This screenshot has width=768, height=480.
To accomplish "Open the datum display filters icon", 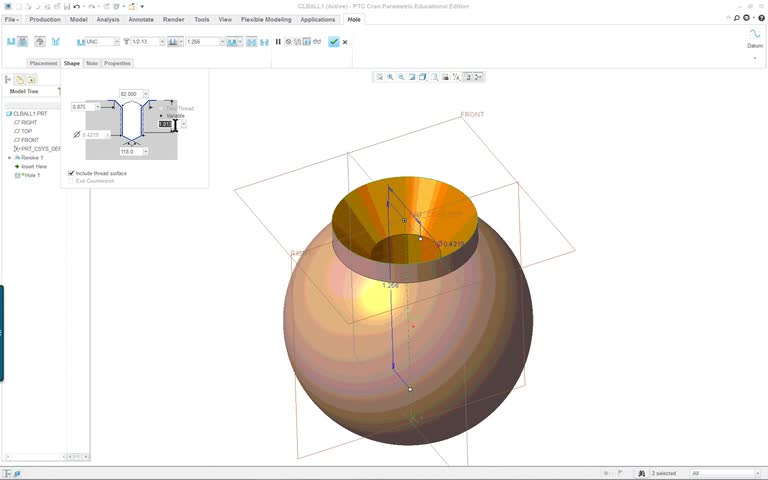I will pyautogui.click(x=456, y=77).
